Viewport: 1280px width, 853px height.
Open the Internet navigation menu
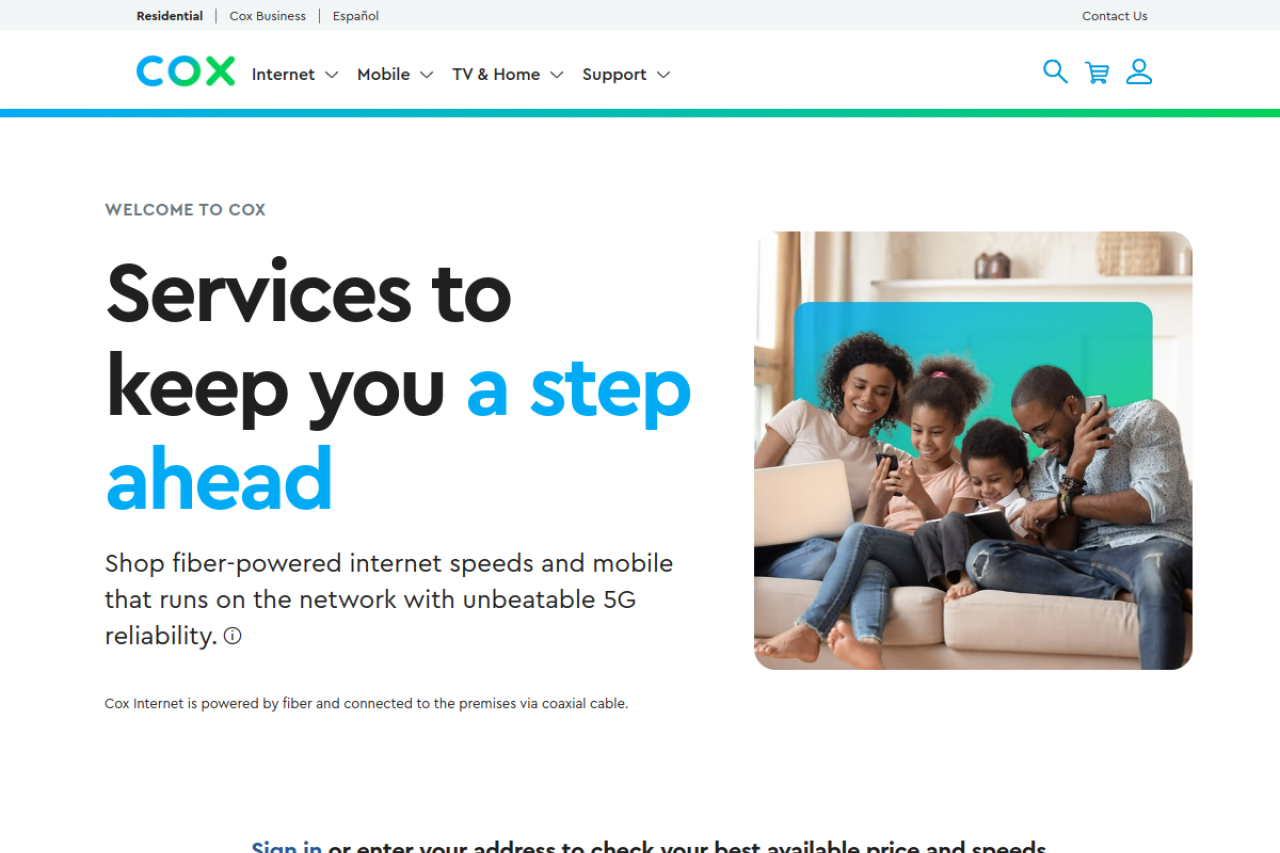295,74
